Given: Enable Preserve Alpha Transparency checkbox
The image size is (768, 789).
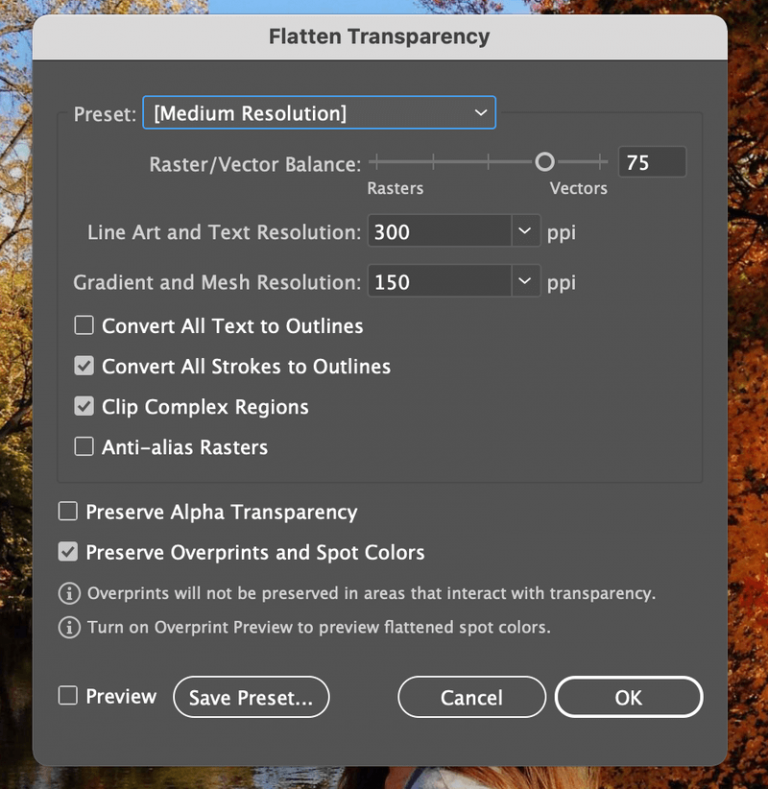Looking at the screenshot, I should point(68,511).
